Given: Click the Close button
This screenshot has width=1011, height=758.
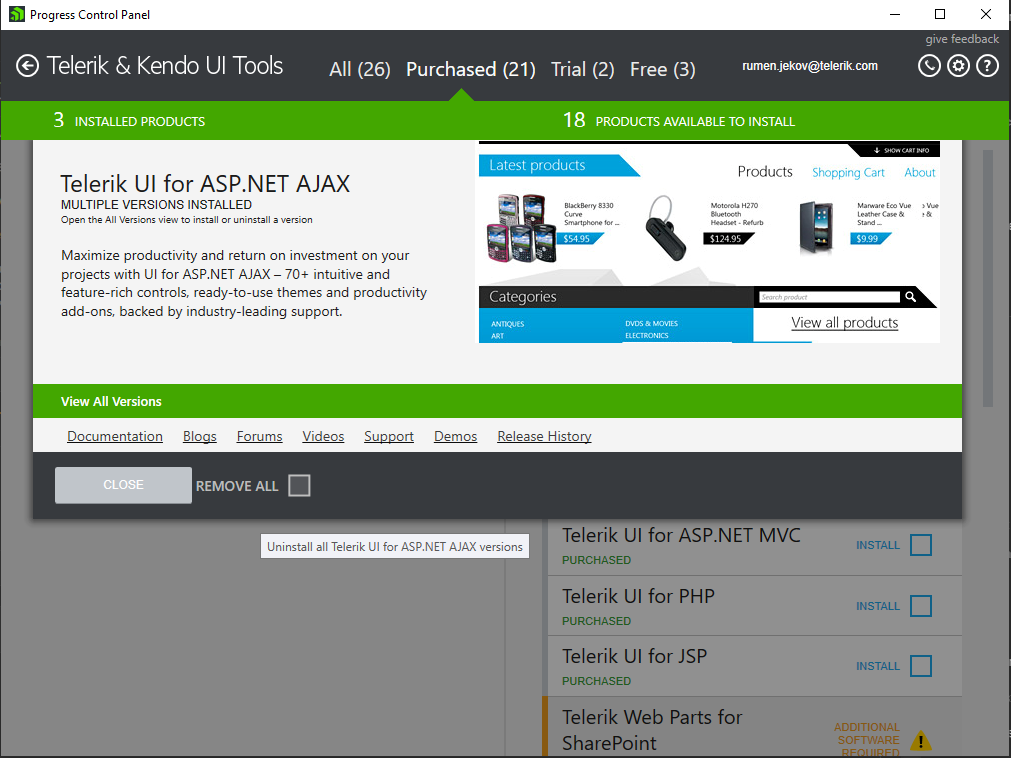Looking at the screenshot, I should tap(123, 485).
